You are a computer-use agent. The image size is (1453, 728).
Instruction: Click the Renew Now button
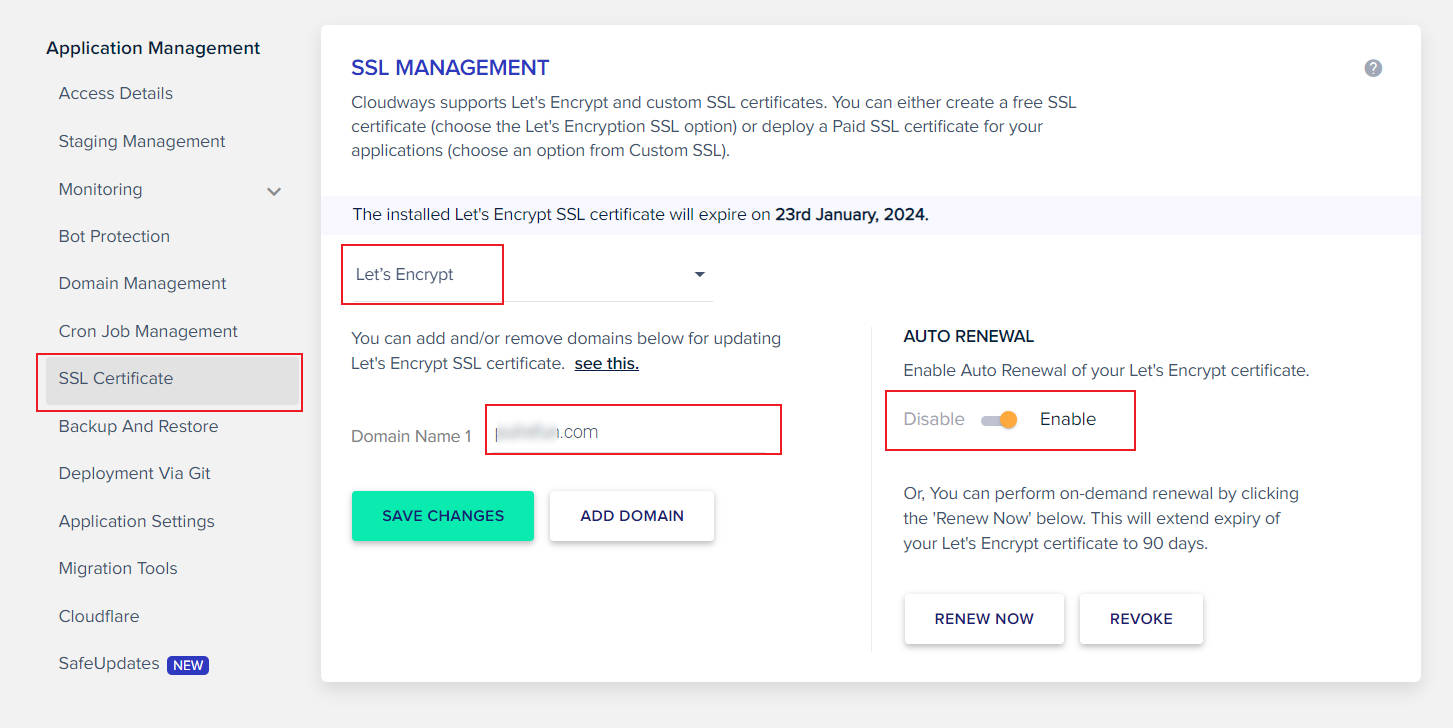click(x=984, y=619)
